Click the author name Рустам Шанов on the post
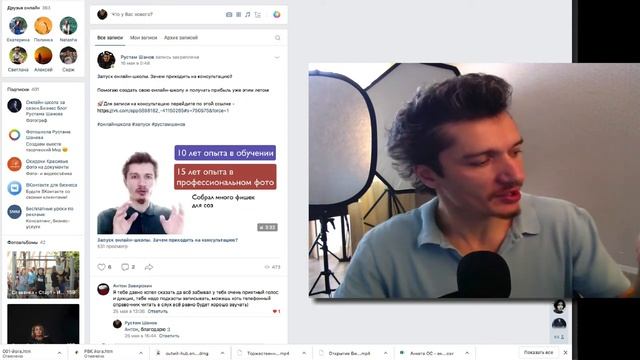 coord(137,57)
